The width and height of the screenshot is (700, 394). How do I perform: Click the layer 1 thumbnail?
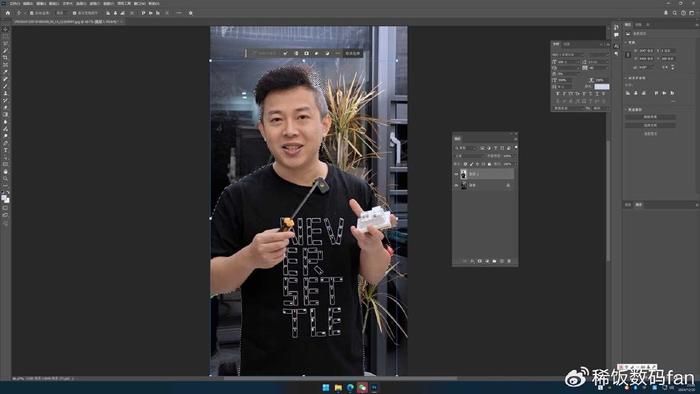coord(463,174)
